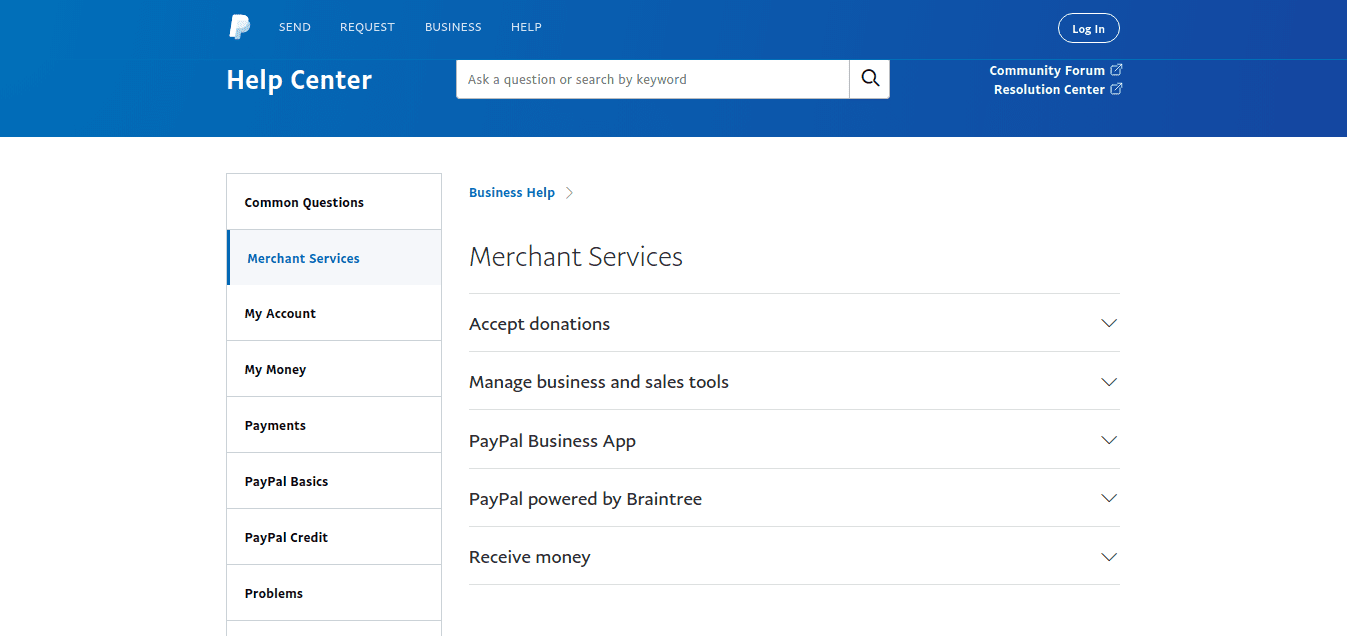Open the Help menu item
1347x636 pixels.
point(526,27)
